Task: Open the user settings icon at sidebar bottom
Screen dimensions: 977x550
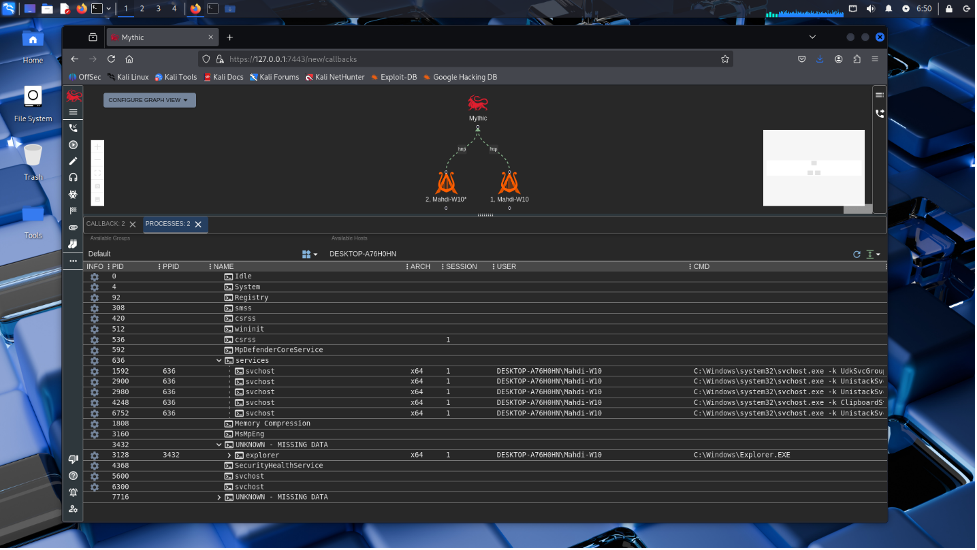Action: click(74, 509)
